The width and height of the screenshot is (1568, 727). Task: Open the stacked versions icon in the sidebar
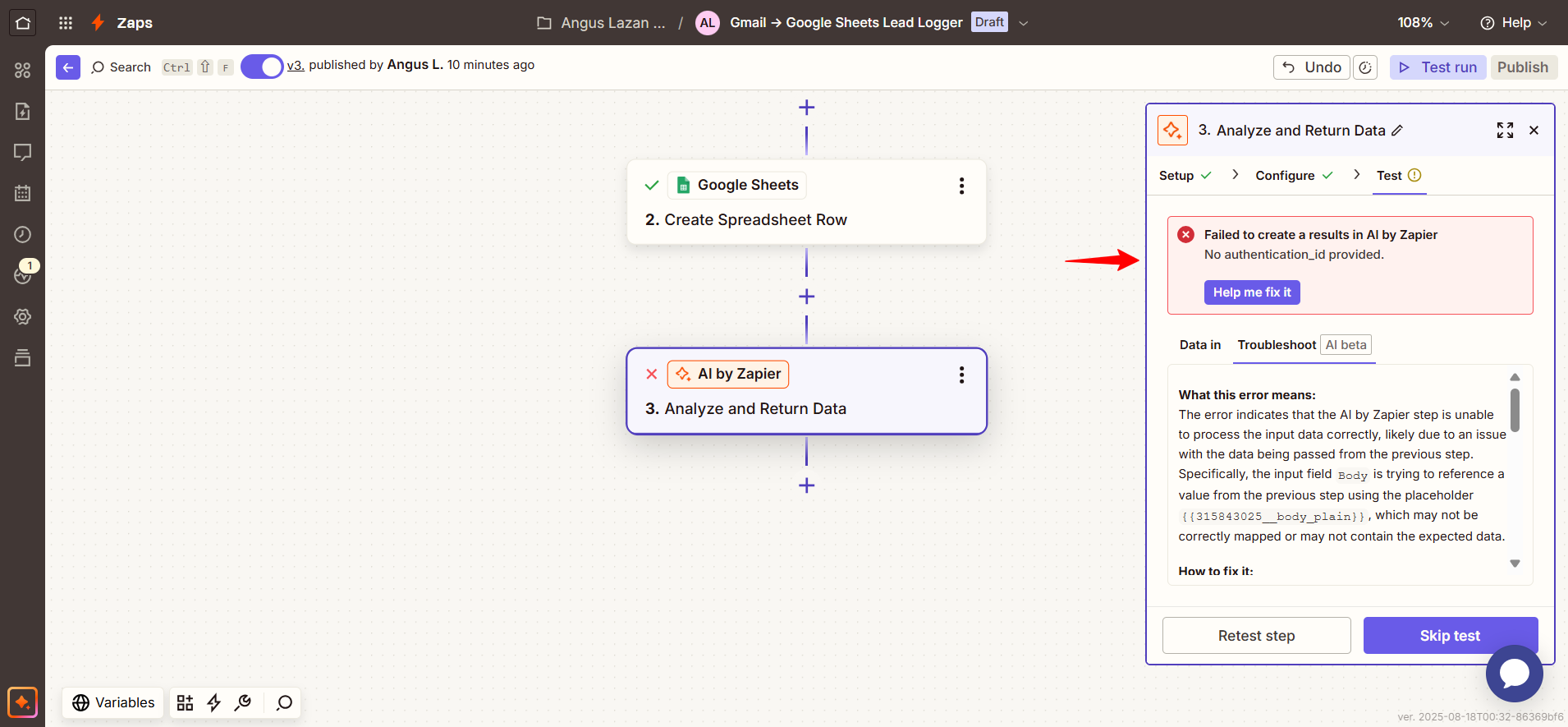(x=22, y=358)
